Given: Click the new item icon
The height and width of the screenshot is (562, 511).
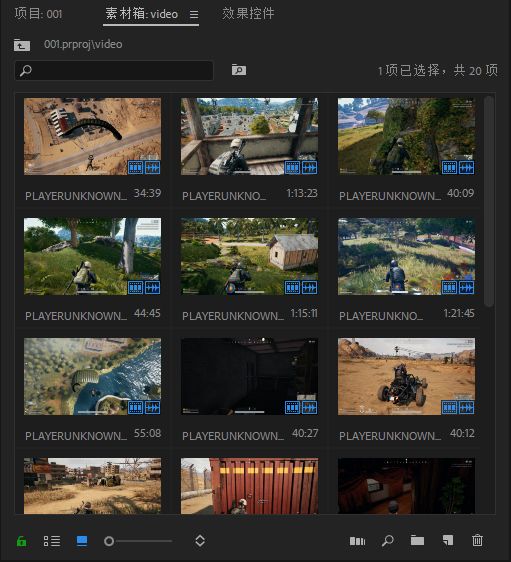Looking at the screenshot, I should point(448,540).
